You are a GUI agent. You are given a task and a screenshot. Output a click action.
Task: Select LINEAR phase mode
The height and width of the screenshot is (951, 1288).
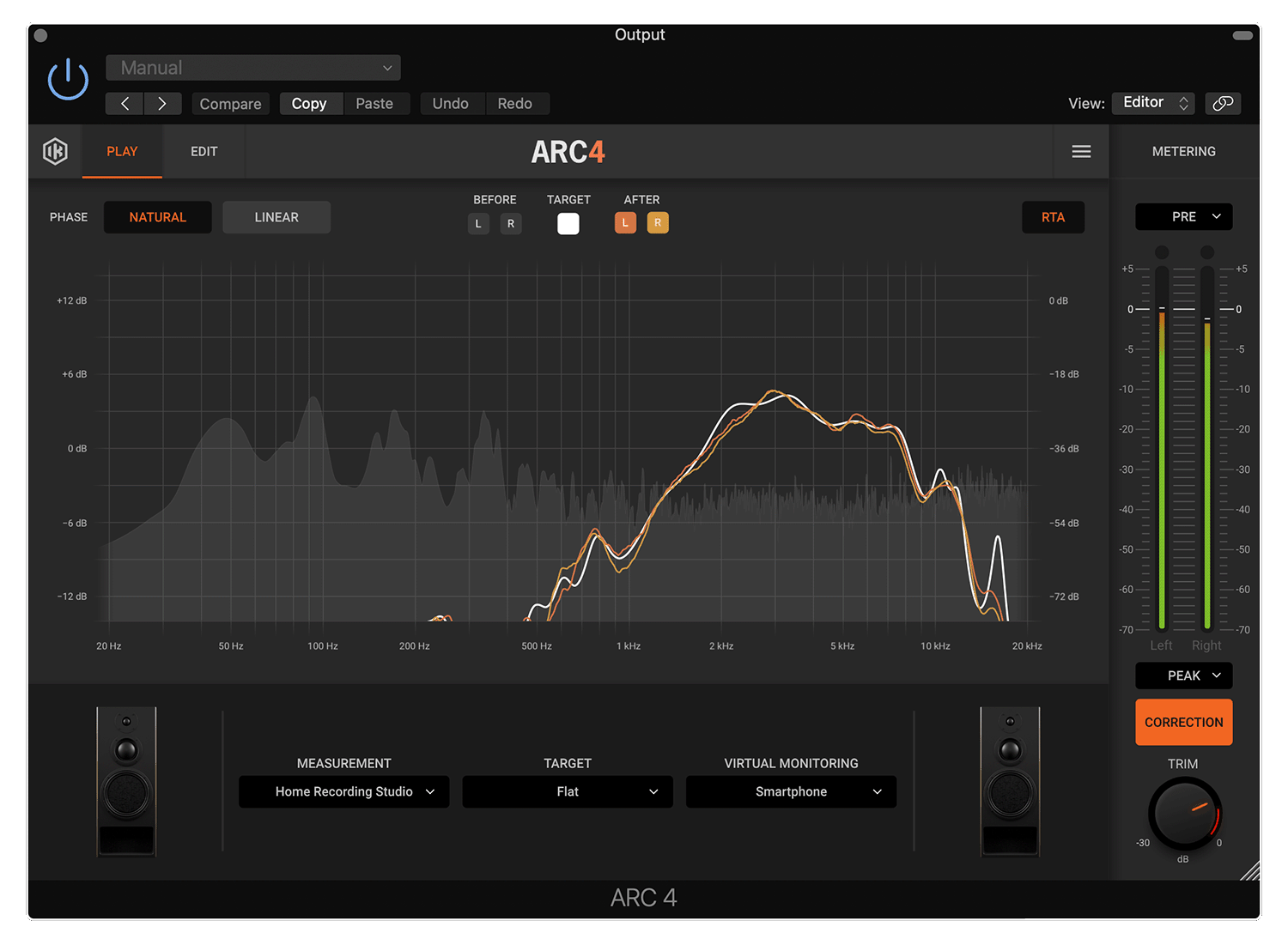276,217
